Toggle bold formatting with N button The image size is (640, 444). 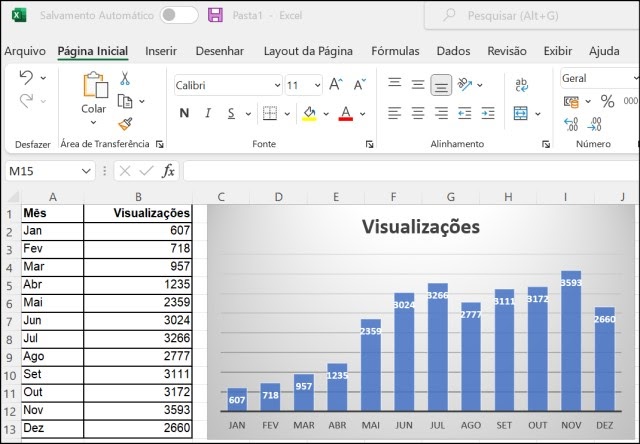point(184,113)
